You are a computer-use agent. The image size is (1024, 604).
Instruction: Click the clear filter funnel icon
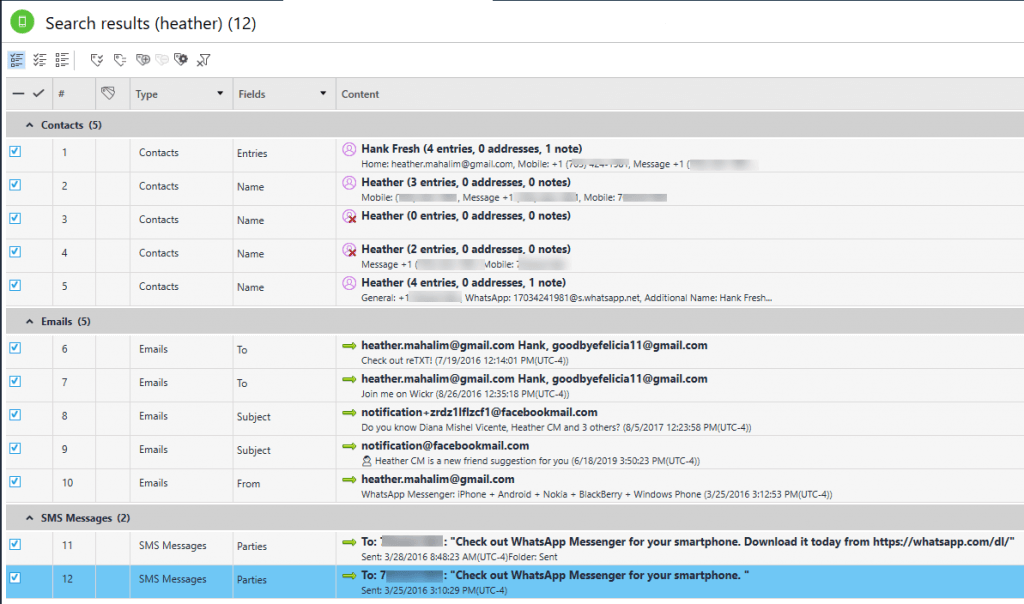(203, 60)
